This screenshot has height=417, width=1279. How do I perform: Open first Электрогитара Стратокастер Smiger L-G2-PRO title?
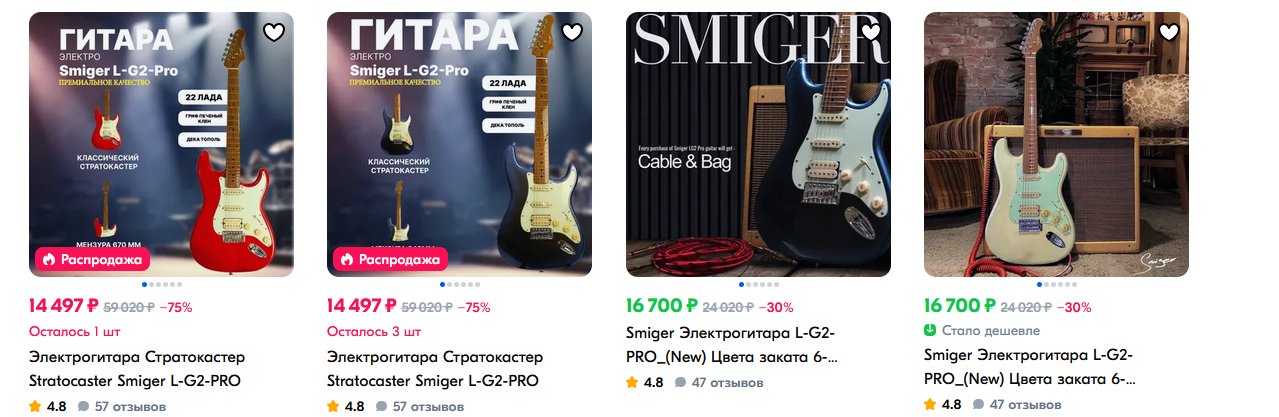coord(137,368)
